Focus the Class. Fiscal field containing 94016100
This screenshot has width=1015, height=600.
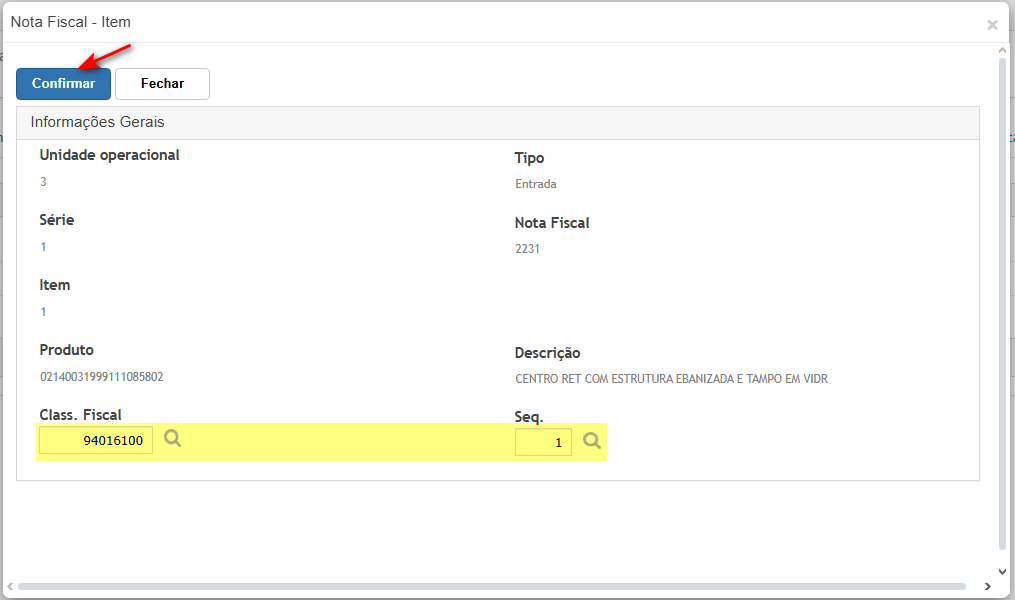pyautogui.click(x=96, y=440)
